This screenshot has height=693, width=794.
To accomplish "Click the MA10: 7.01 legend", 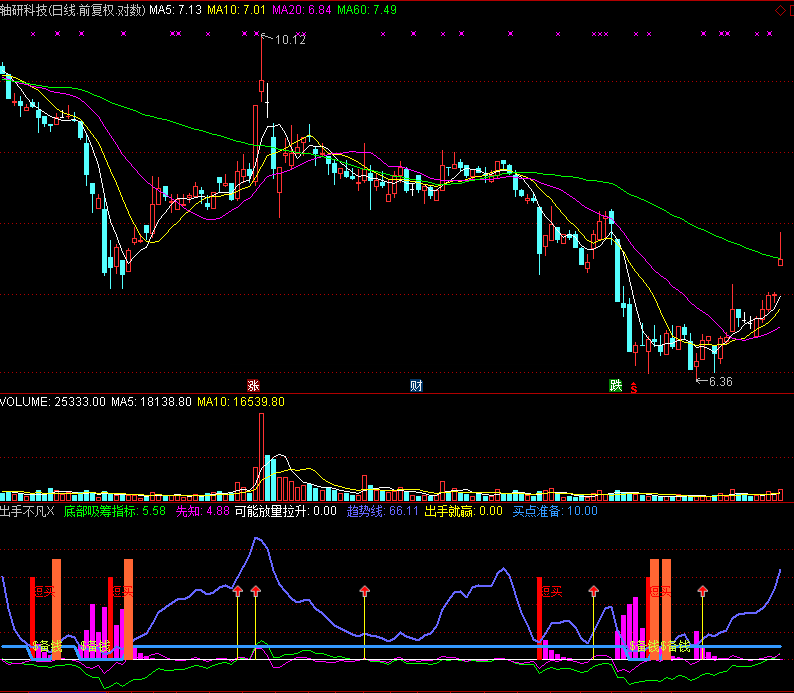I will click(x=236, y=10).
